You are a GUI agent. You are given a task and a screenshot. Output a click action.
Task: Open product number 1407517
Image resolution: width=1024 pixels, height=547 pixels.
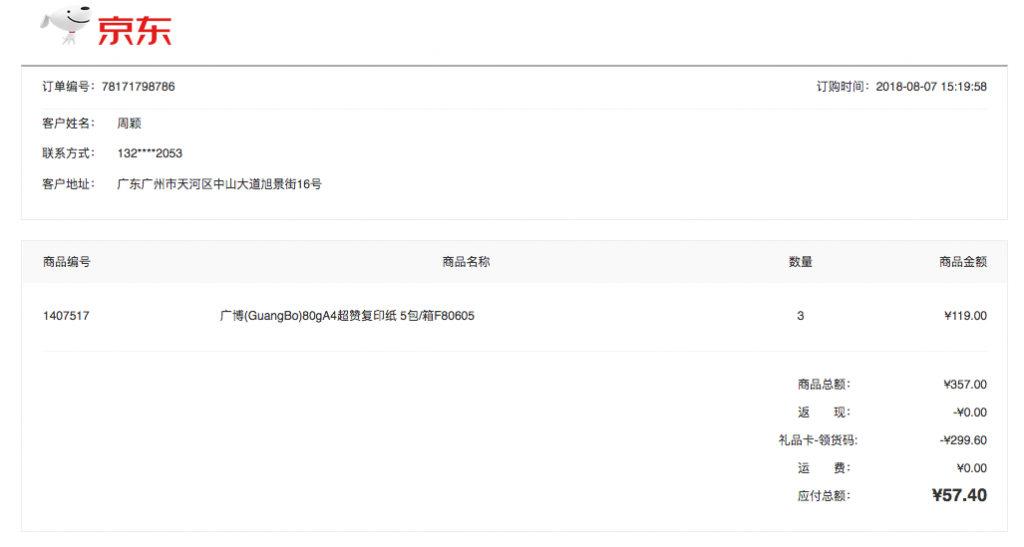(x=66, y=316)
